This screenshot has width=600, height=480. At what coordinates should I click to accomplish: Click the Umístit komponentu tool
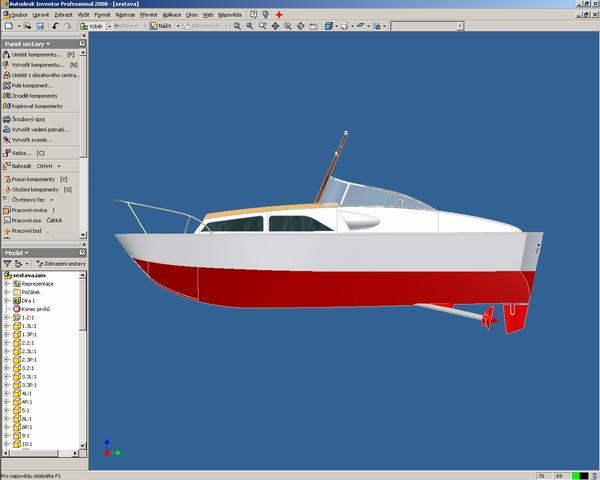(x=35, y=54)
